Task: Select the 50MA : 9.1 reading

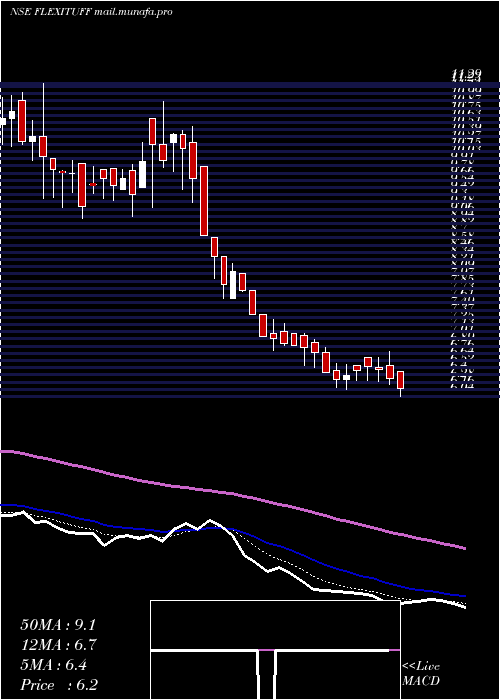Action: (x=58, y=625)
